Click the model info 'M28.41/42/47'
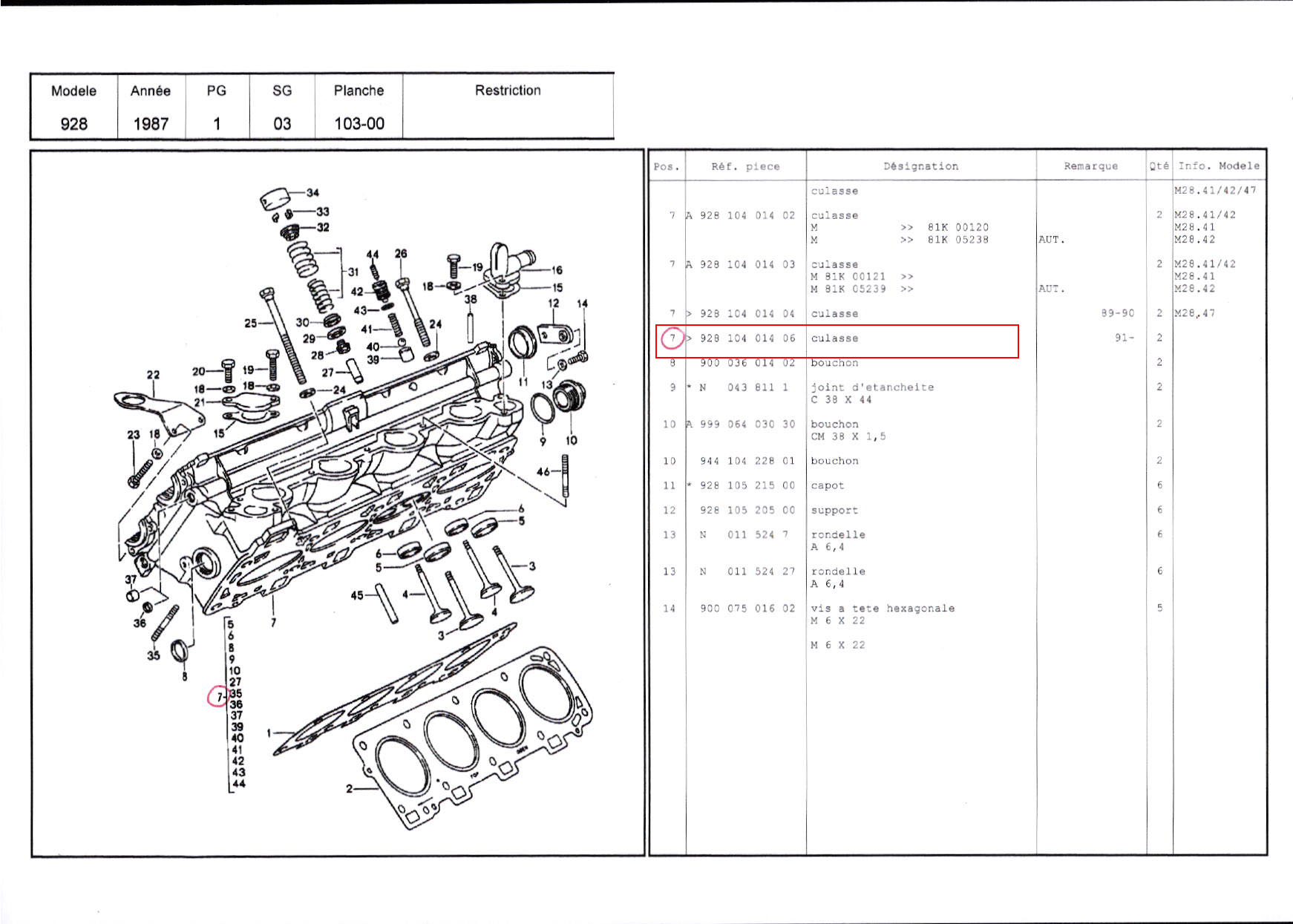 (1215, 191)
